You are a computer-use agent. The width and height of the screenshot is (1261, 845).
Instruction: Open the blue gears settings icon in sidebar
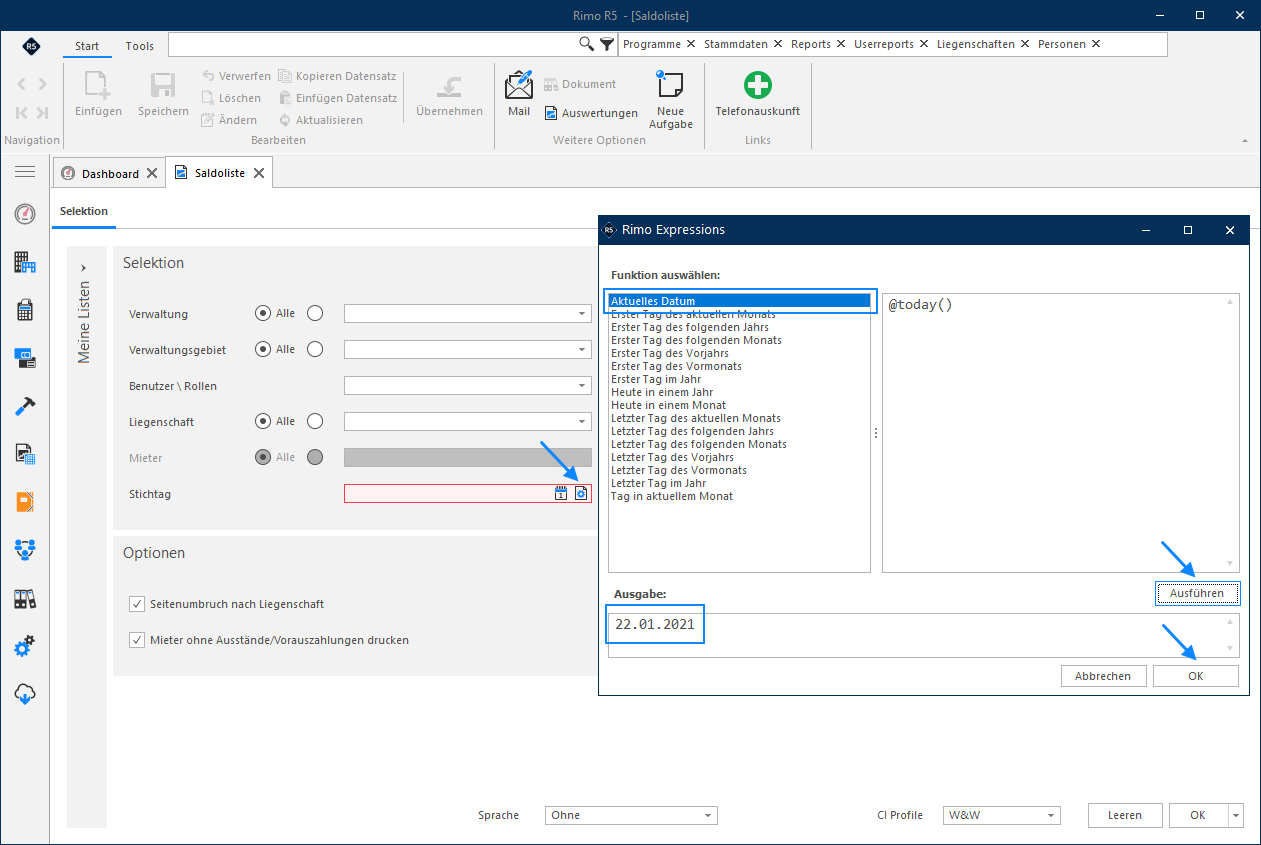coord(25,646)
